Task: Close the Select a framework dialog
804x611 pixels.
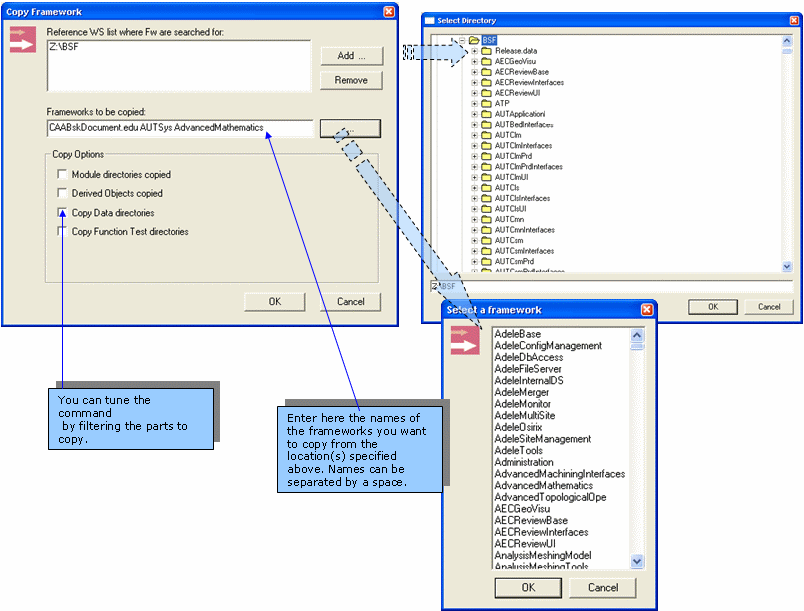Action: (x=647, y=310)
